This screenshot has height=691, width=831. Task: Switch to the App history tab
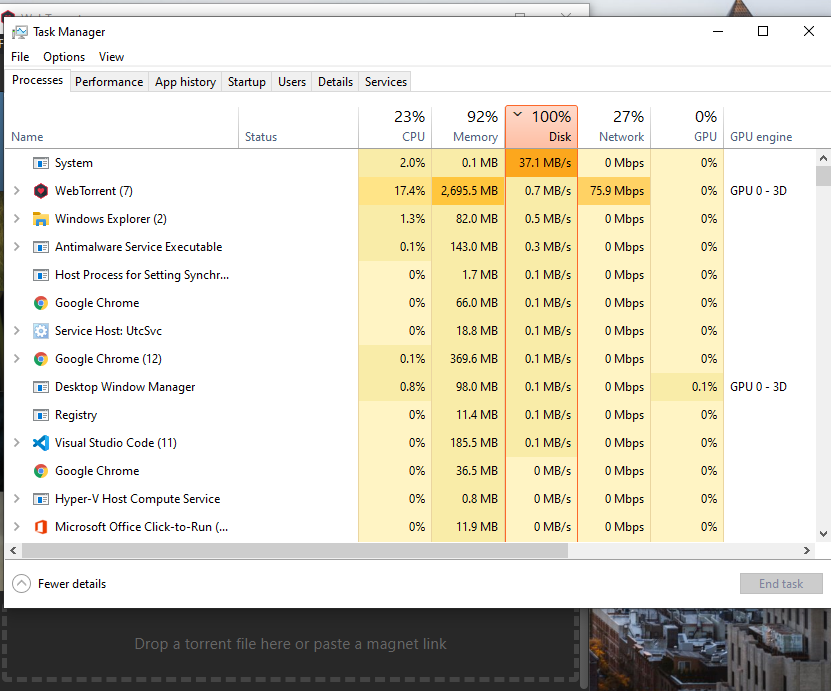185,82
